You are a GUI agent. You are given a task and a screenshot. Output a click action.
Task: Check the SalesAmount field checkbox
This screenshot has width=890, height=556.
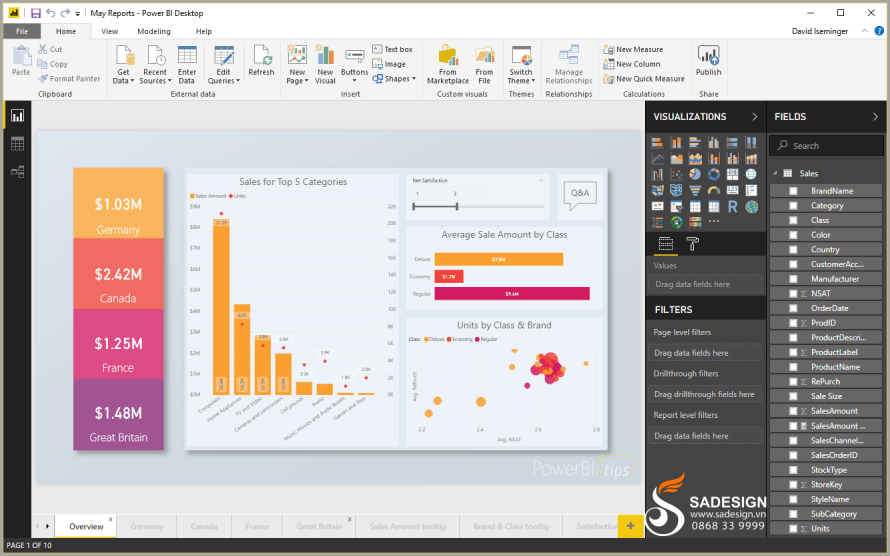(794, 411)
